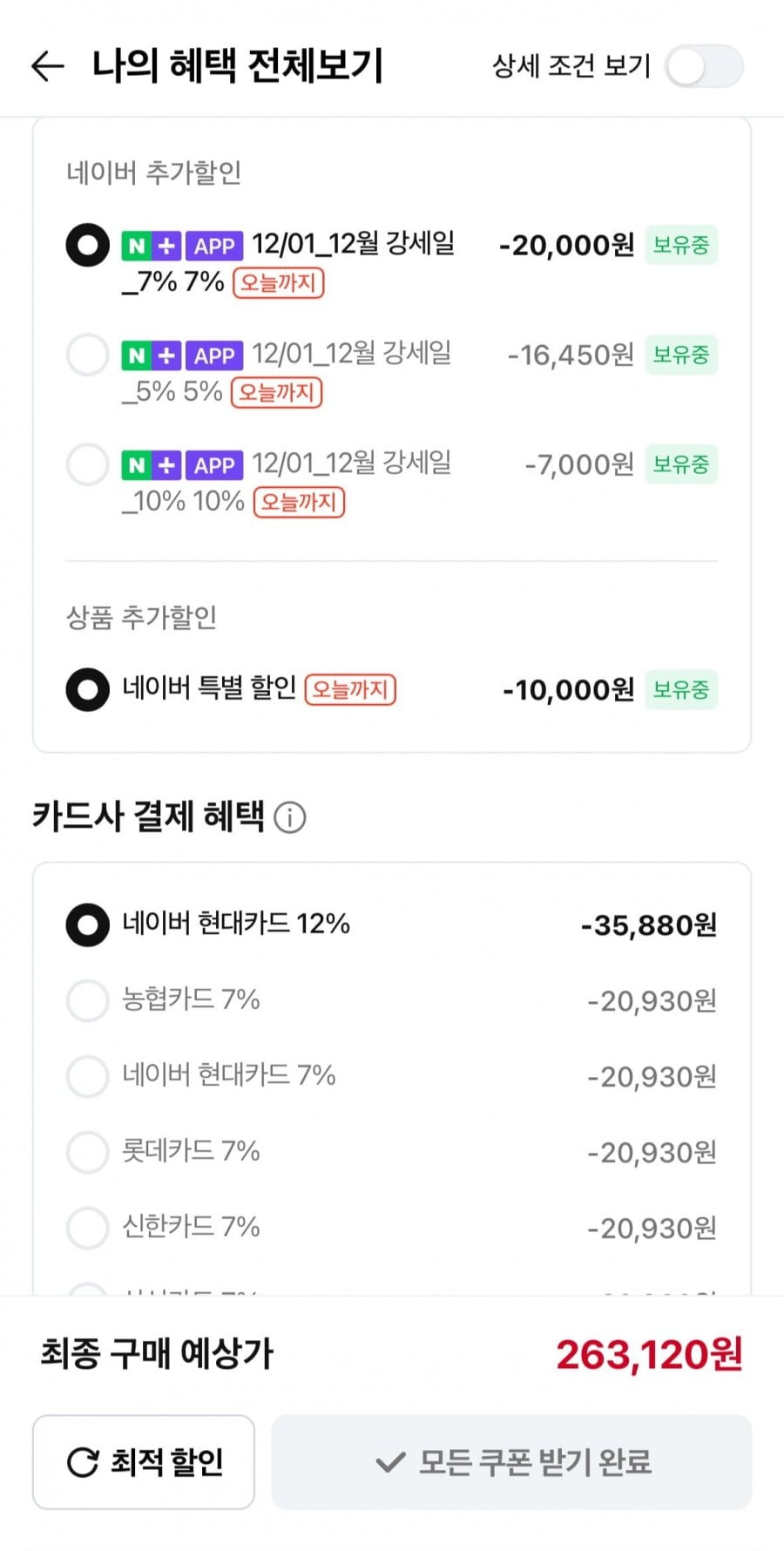Choose 네이버 현대카드 7% payment option

tap(88, 1076)
